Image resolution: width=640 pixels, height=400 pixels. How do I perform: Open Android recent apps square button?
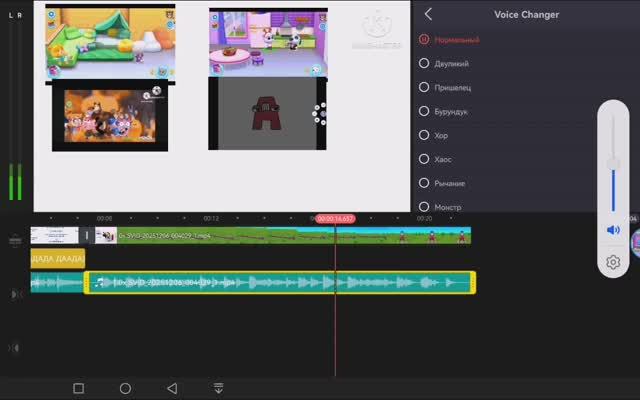pyautogui.click(x=78, y=388)
